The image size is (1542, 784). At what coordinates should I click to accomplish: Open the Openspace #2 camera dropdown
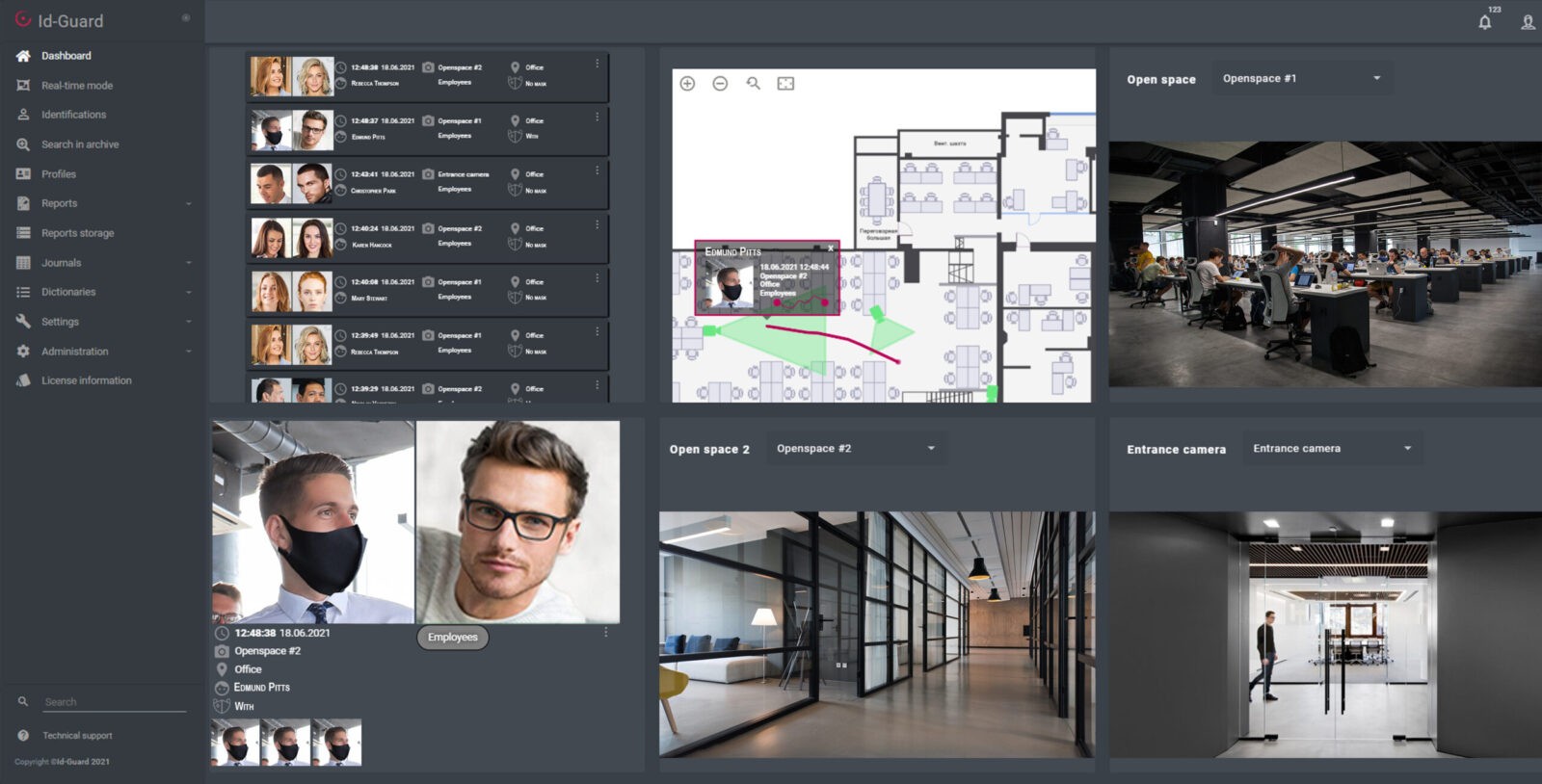pyautogui.click(x=857, y=448)
